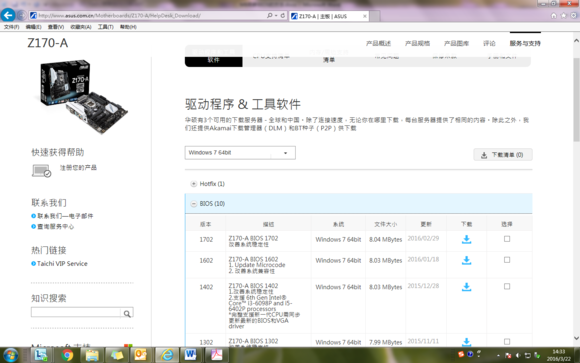580x363 pixels.
Task: Click the 1702 version cell
Action: (206, 240)
